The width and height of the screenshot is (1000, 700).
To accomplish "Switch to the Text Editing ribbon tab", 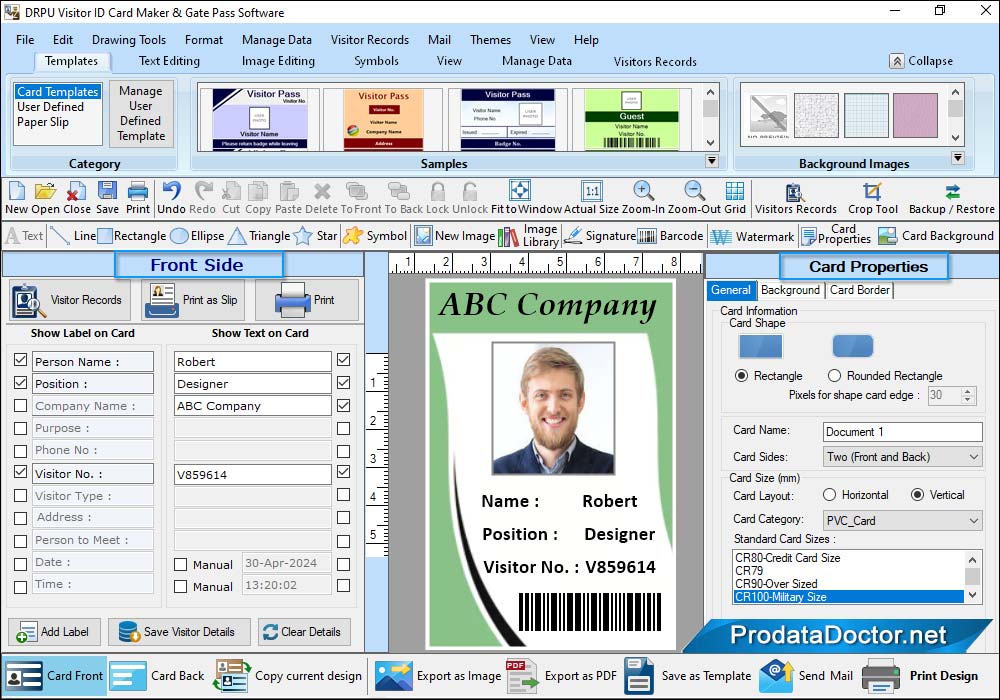I will pyautogui.click(x=169, y=61).
